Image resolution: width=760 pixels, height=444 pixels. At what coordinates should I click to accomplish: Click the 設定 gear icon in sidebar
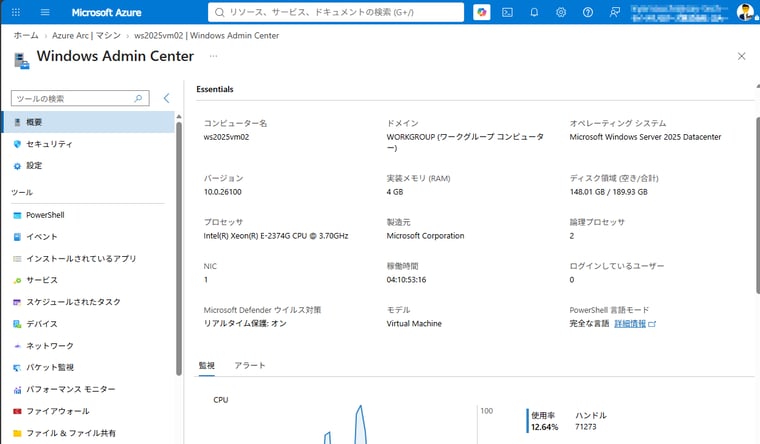pyautogui.click(x=17, y=166)
